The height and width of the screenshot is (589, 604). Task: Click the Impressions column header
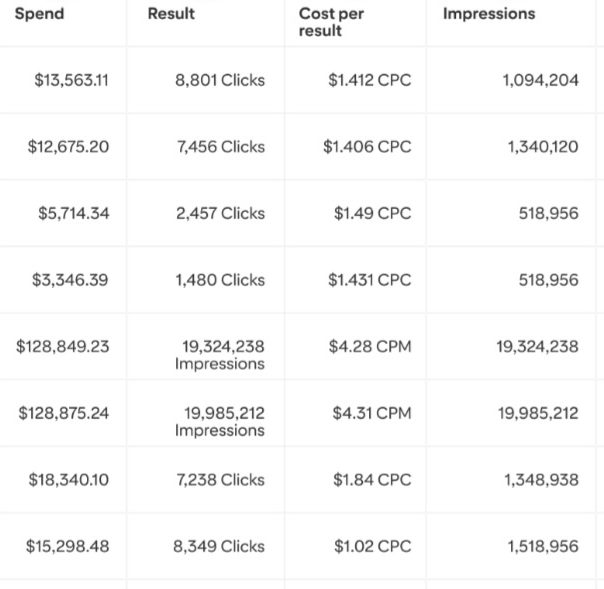(489, 14)
